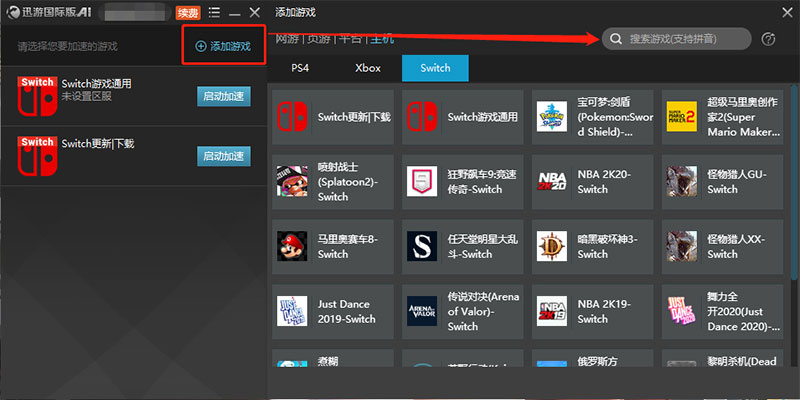This screenshot has width=800, height=400.
Task: Click the Just Dance 2019 icon
Action: [x=292, y=311]
